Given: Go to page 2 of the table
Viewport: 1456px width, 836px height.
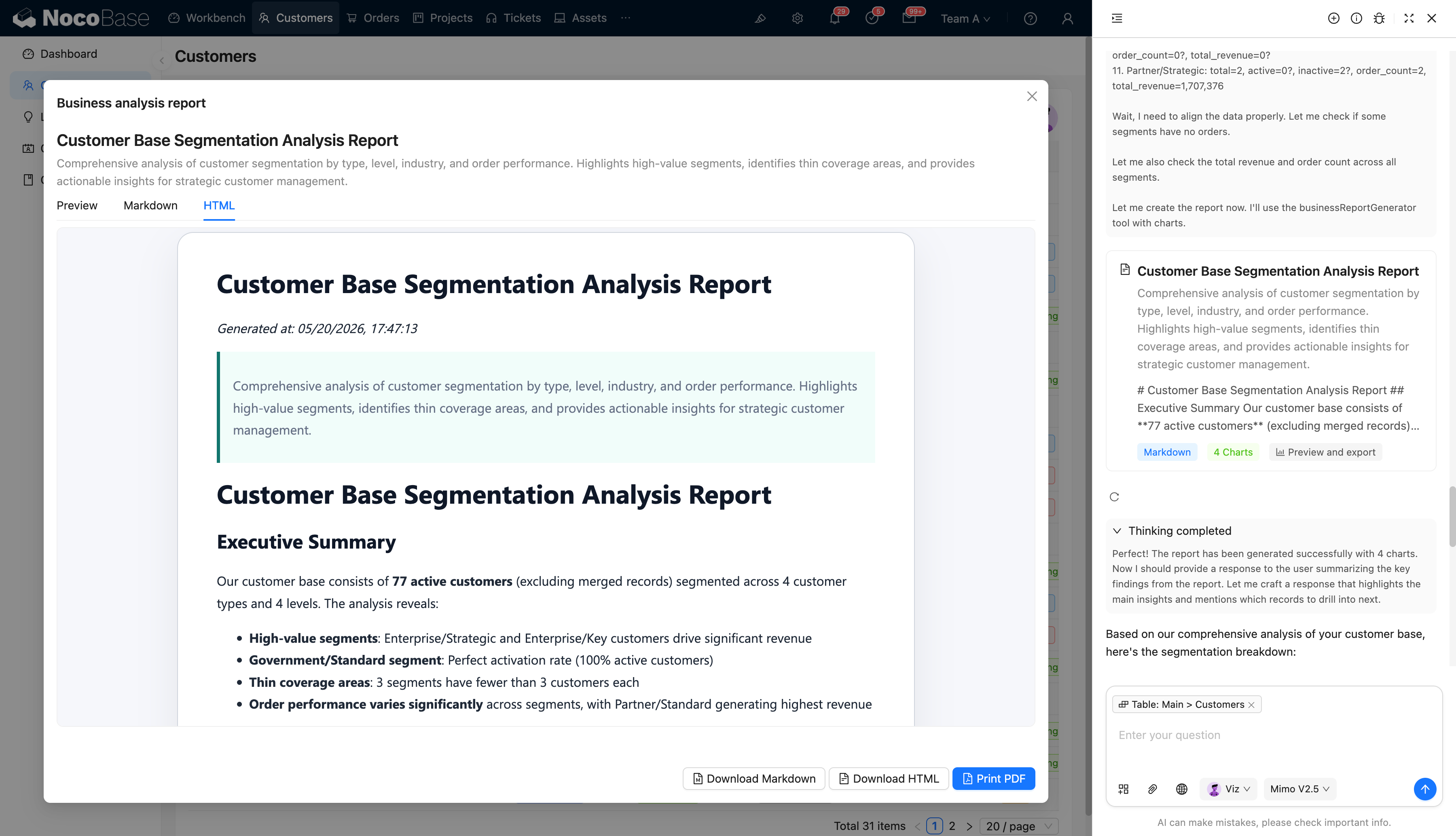Looking at the screenshot, I should tap(952, 826).
